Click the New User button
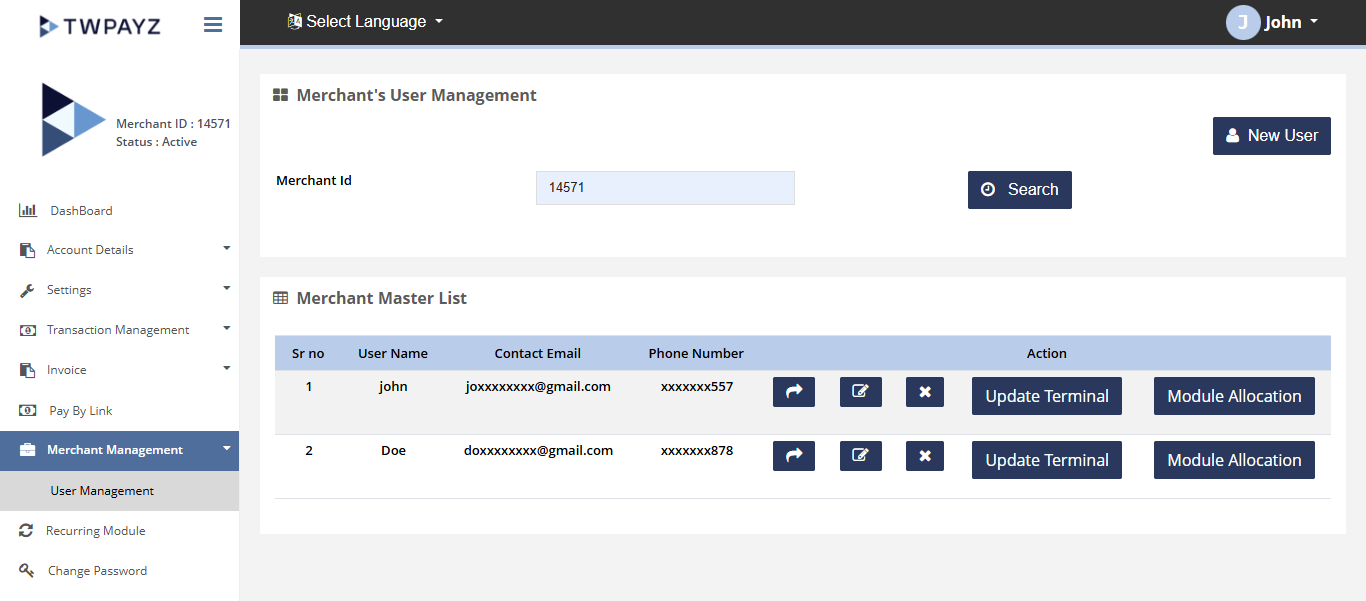The width and height of the screenshot is (1366, 601). pos(1271,136)
